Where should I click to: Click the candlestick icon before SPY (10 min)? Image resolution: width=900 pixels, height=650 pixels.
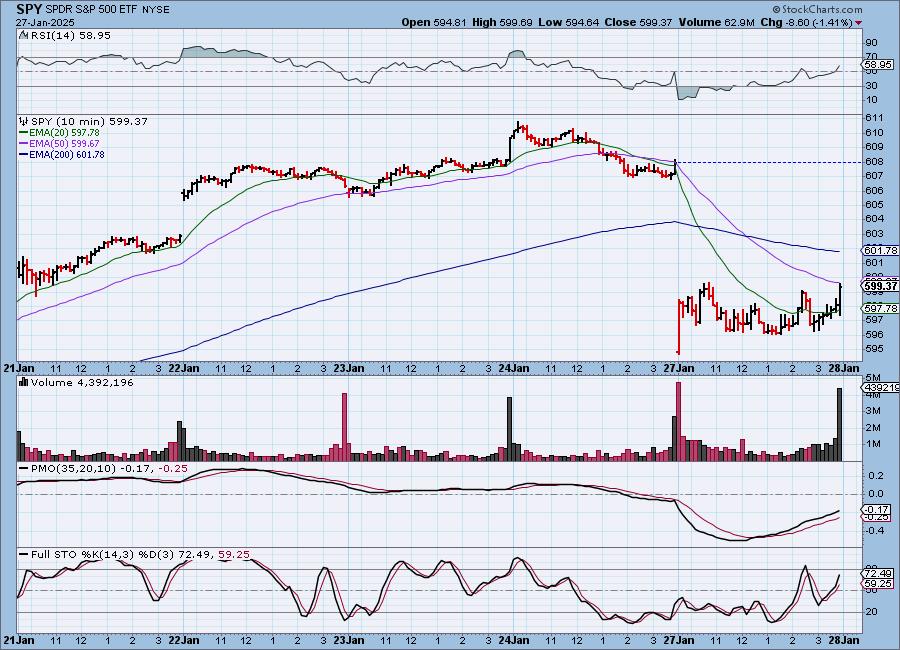point(24,121)
